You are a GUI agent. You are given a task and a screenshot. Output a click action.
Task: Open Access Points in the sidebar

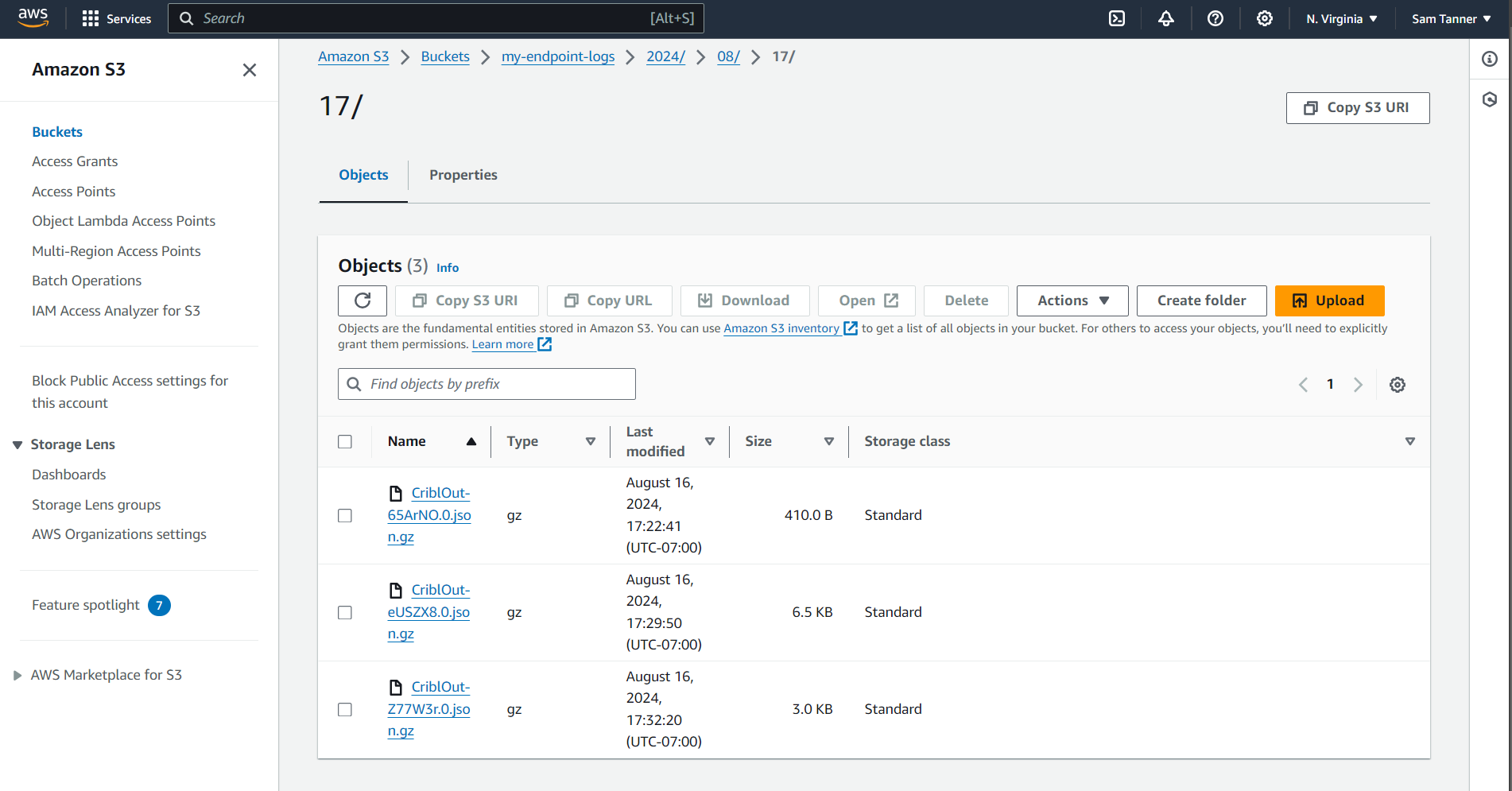(73, 192)
